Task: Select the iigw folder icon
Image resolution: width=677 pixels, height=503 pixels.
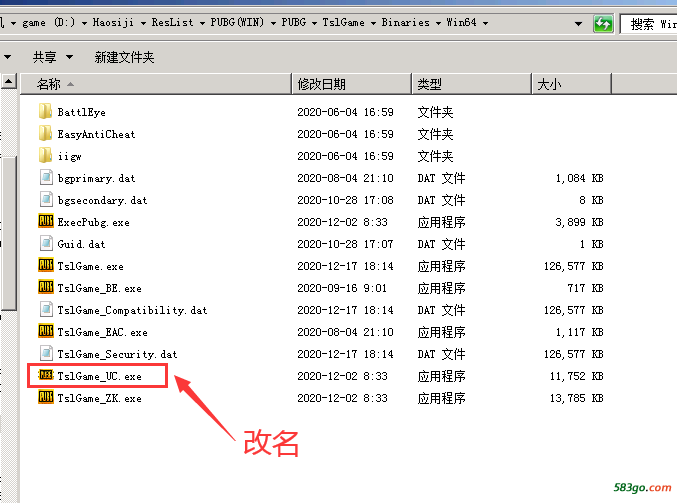Action: click(x=45, y=155)
